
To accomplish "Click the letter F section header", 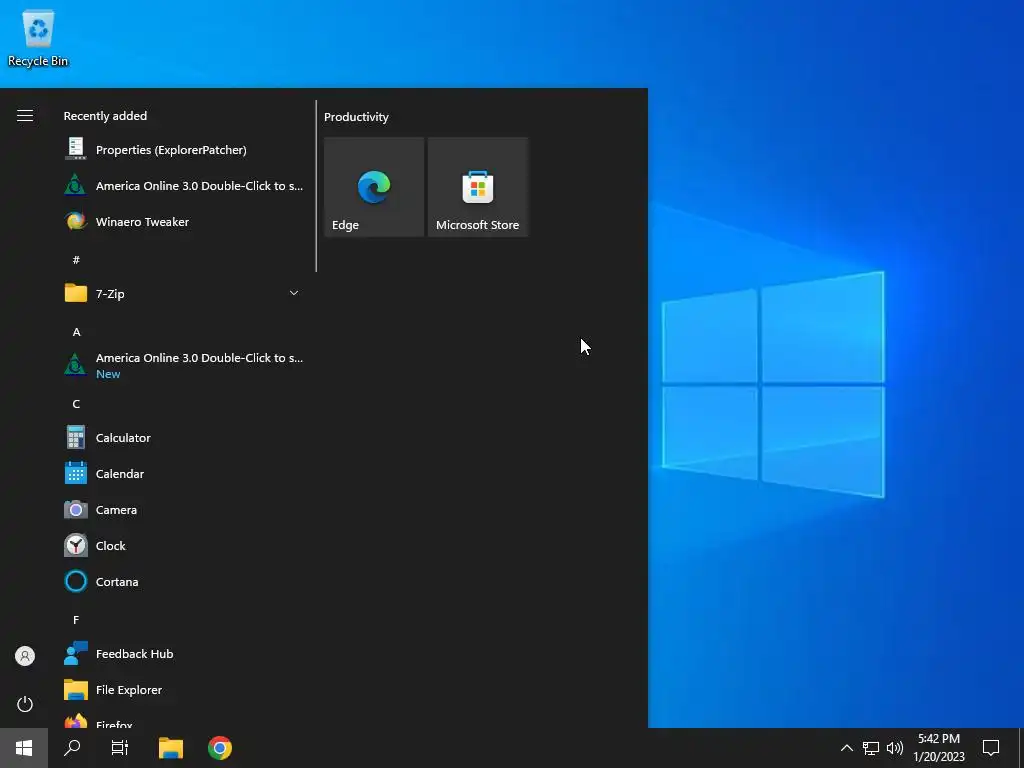I will [x=76, y=620].
